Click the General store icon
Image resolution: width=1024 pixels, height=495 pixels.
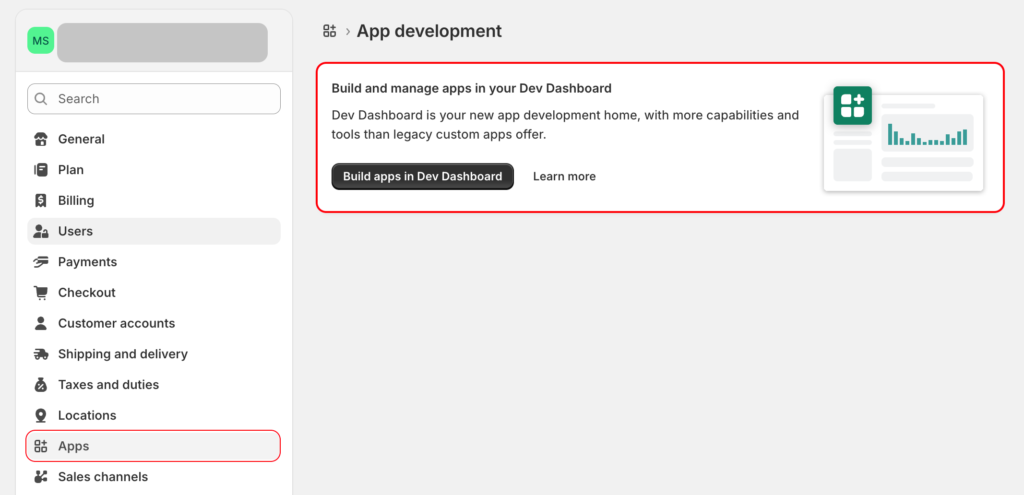coord(40,139)
